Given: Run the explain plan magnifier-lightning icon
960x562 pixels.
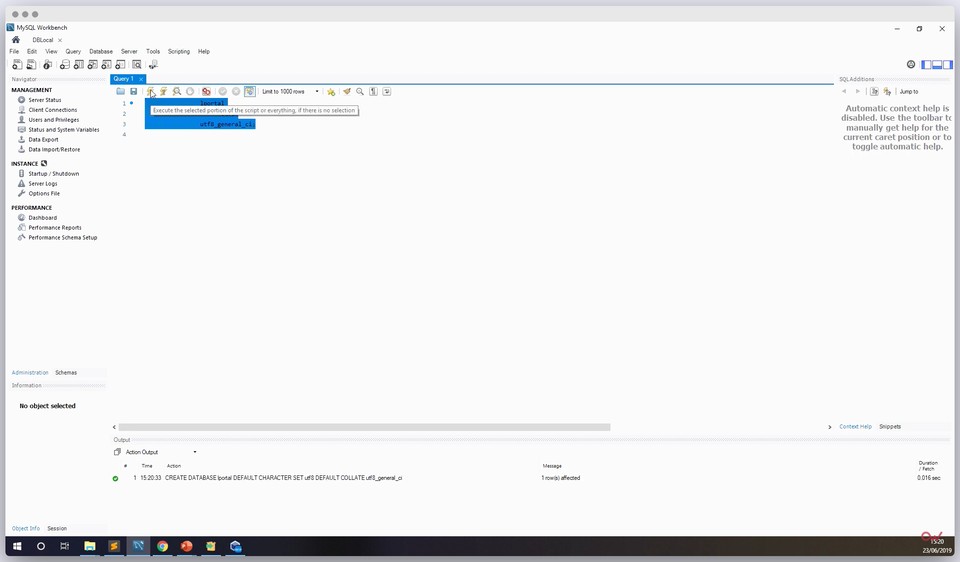Looking at the screenshot, I should [x=177, y=91].
